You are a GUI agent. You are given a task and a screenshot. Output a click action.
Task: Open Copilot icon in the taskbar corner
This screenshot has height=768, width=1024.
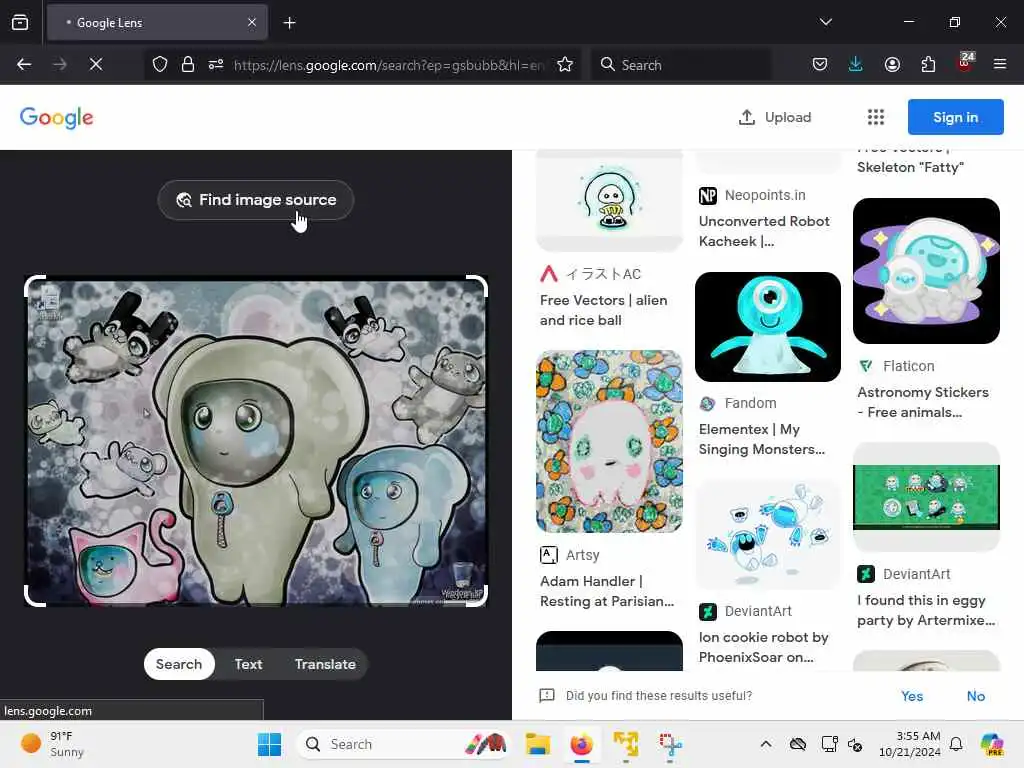991,744
